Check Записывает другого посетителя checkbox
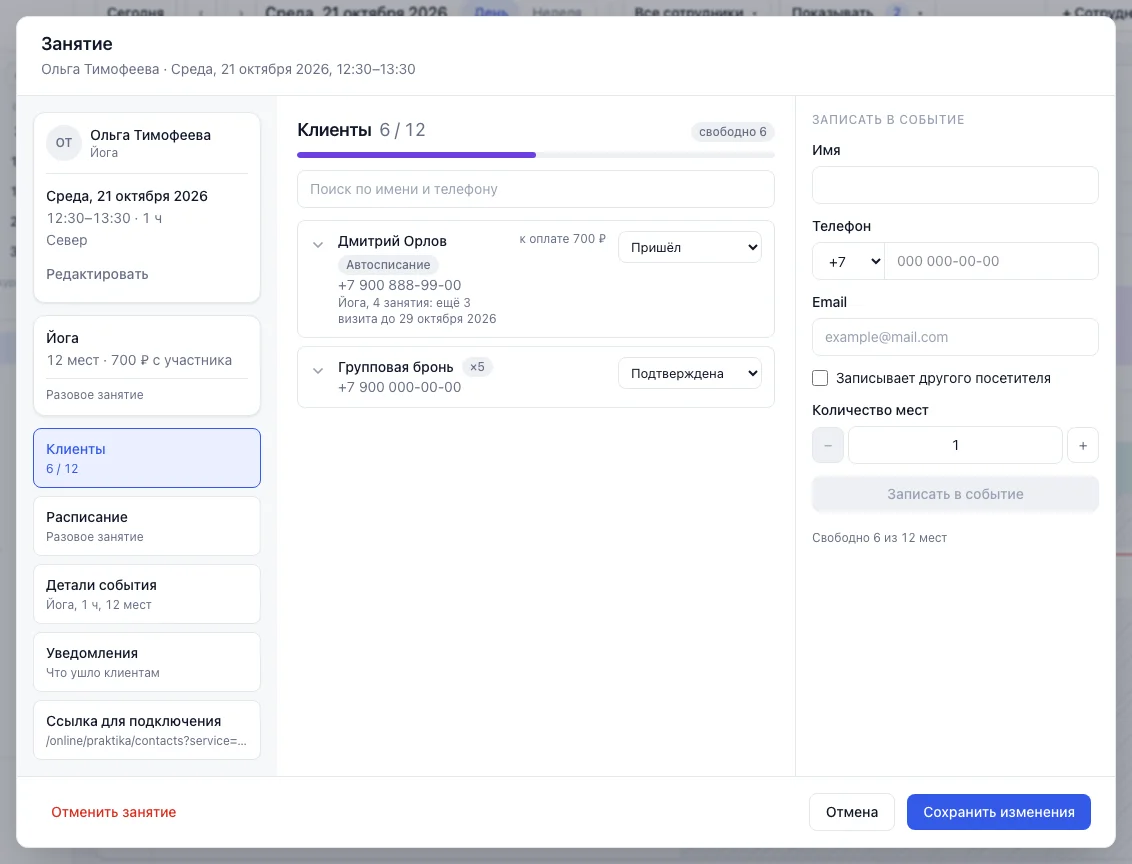1132x864 pixels. (820, 378)
